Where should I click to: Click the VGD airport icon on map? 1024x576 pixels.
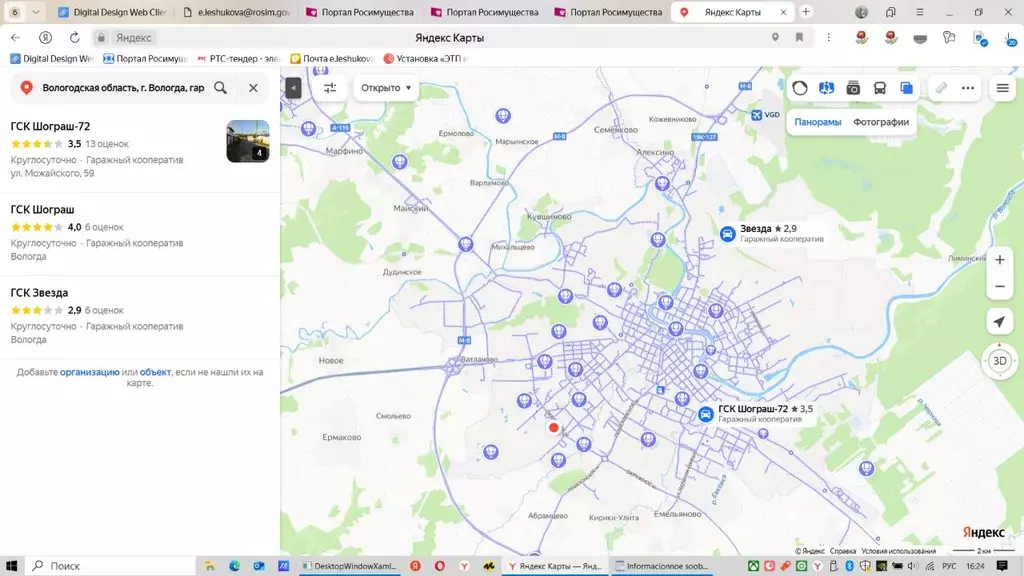[756, 115]
